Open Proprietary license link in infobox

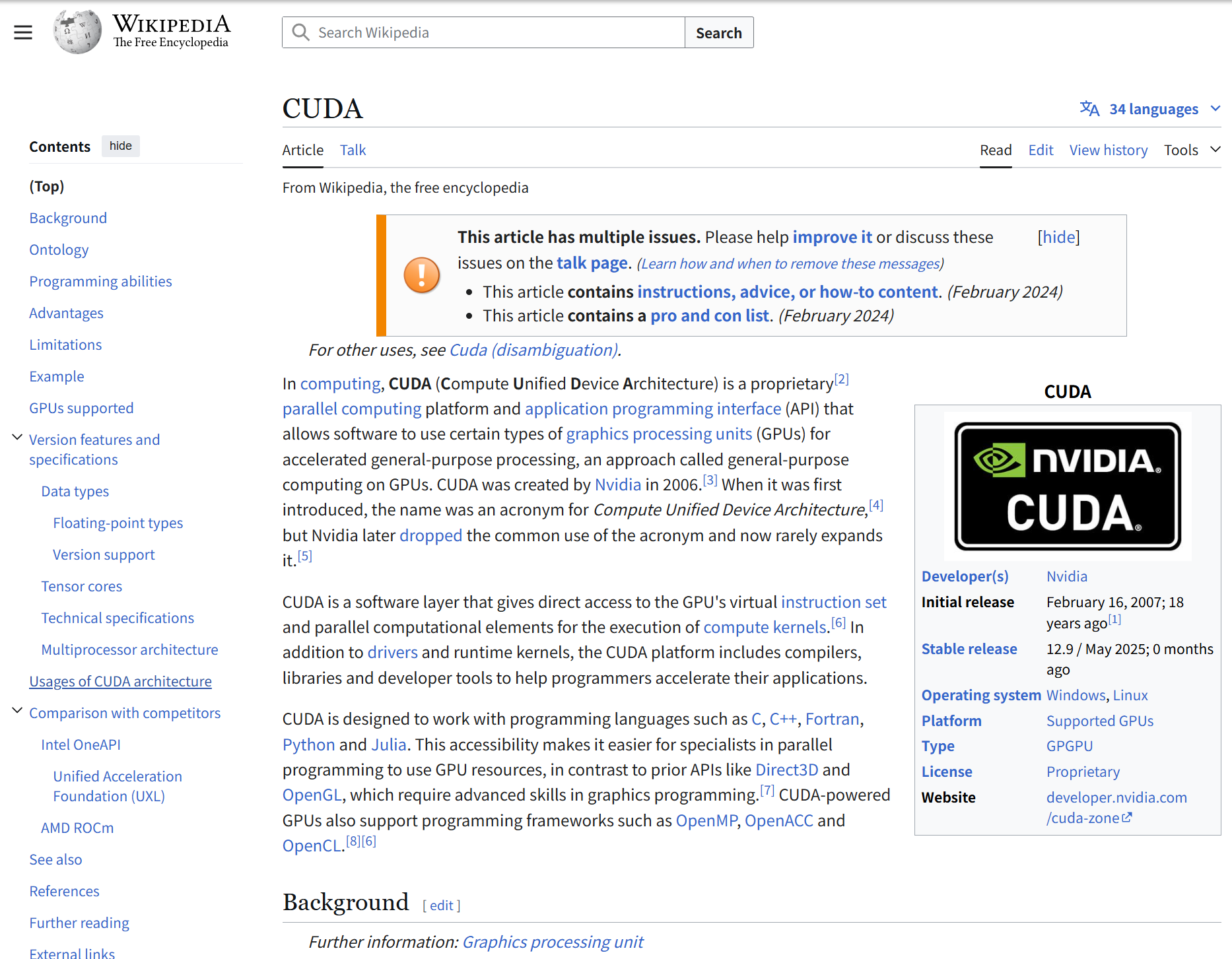click(1083, 772)
